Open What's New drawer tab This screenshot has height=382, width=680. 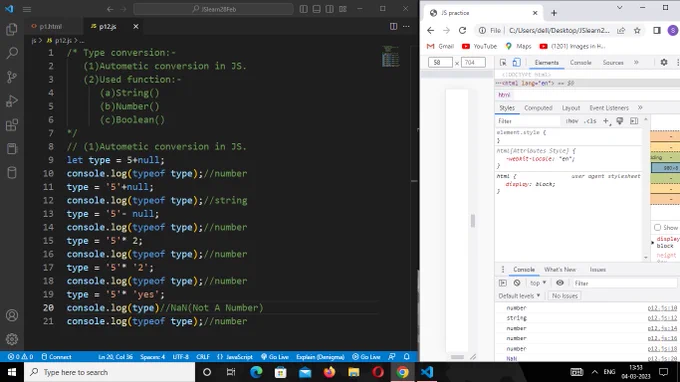click(560, 270)
